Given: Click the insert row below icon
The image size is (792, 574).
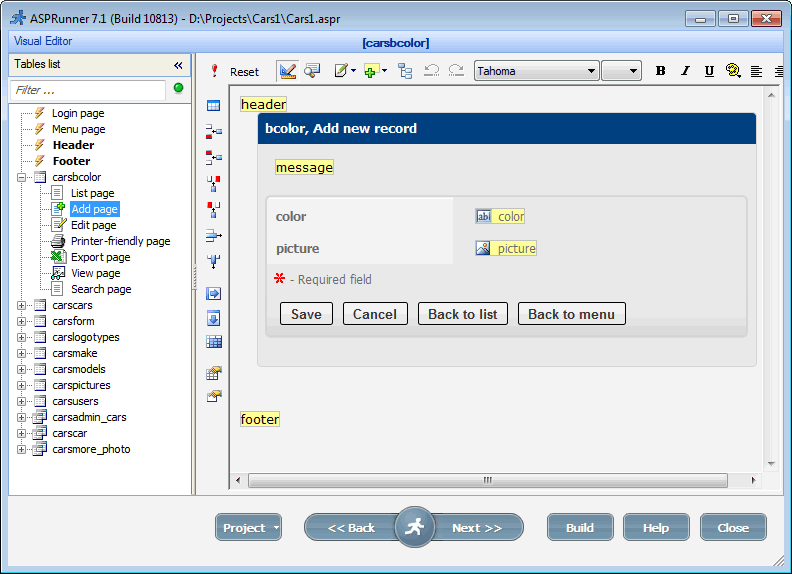Looking at the screenshot, I should click(214, 158).
